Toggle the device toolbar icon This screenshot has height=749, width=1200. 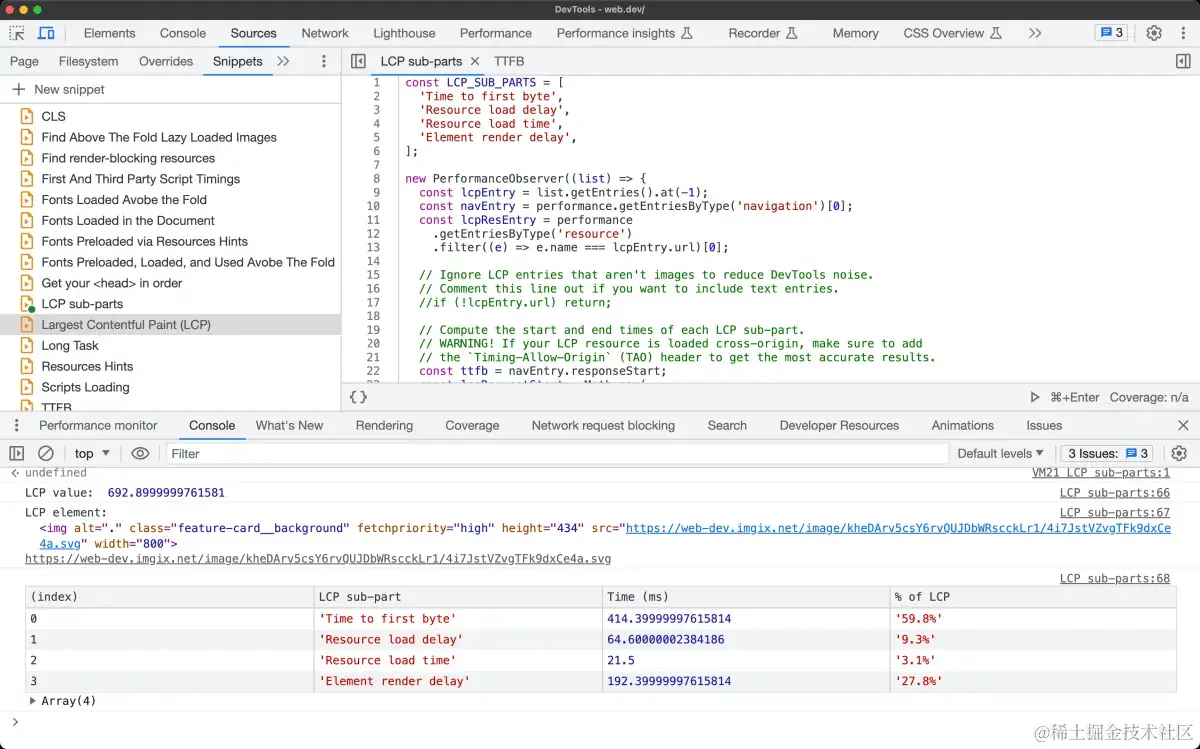[46, 33]
